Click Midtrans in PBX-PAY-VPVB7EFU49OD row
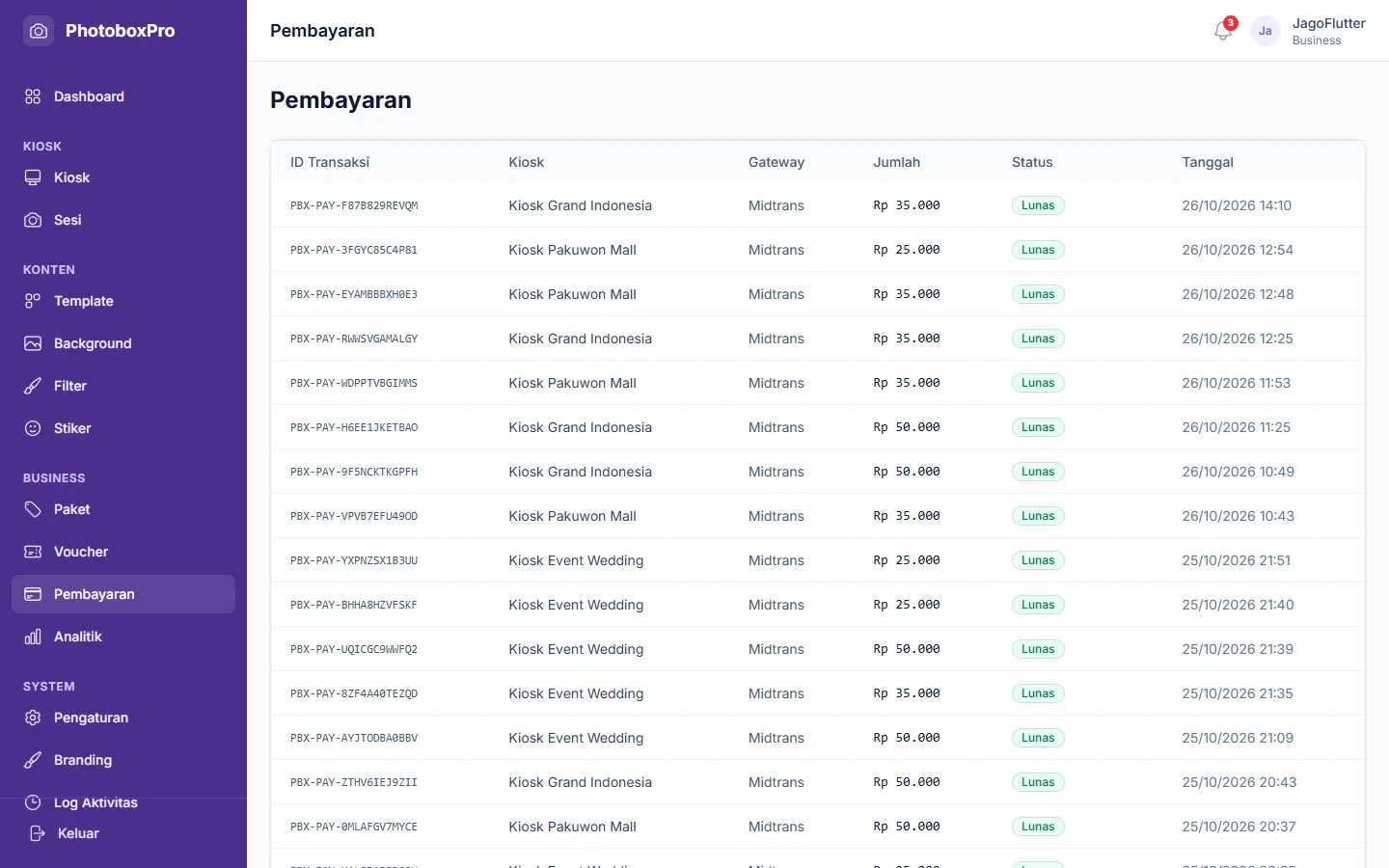This screenshot has height=868, width=1389. 776,516
